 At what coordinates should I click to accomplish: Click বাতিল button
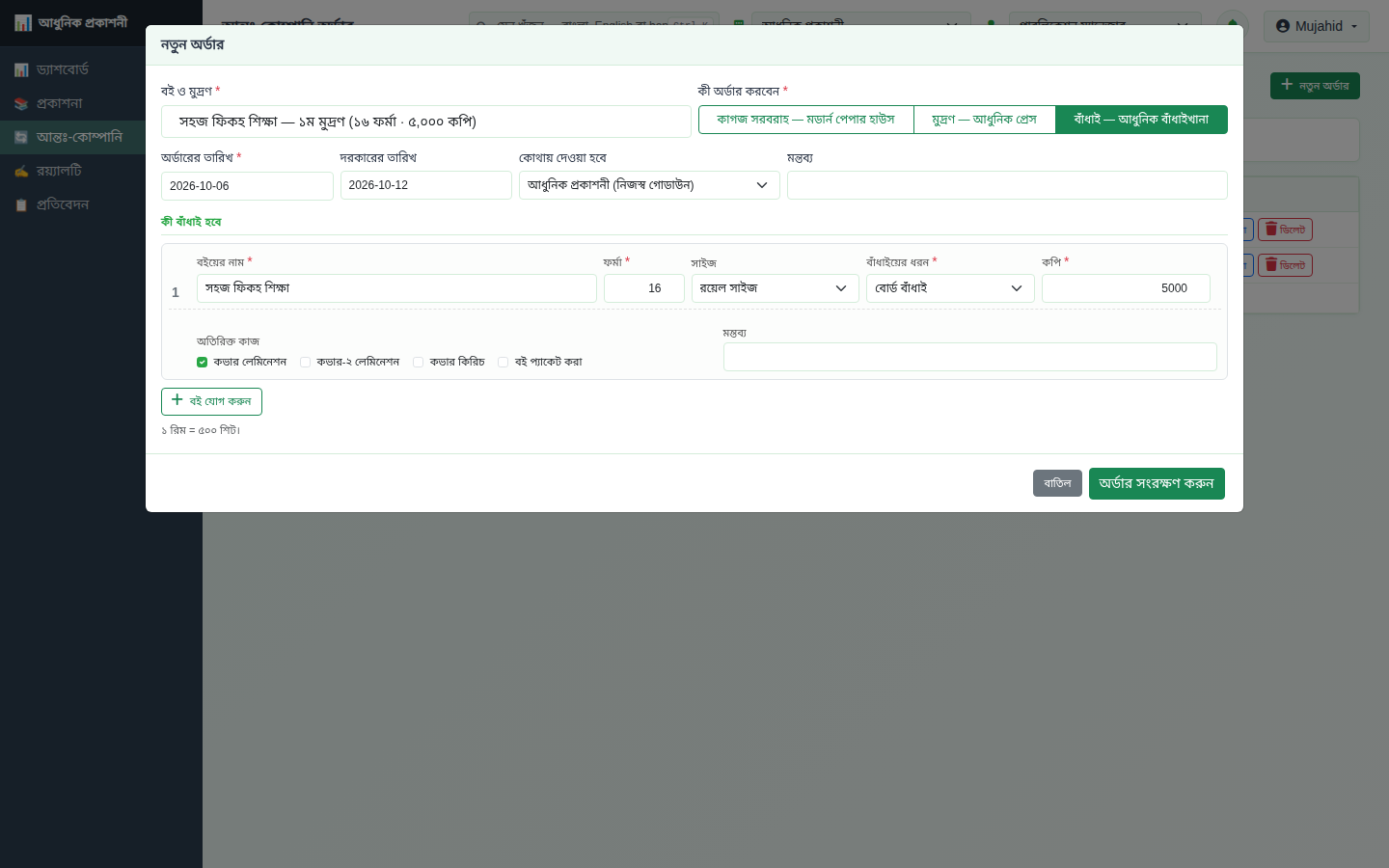click(x=1057, y=483)
